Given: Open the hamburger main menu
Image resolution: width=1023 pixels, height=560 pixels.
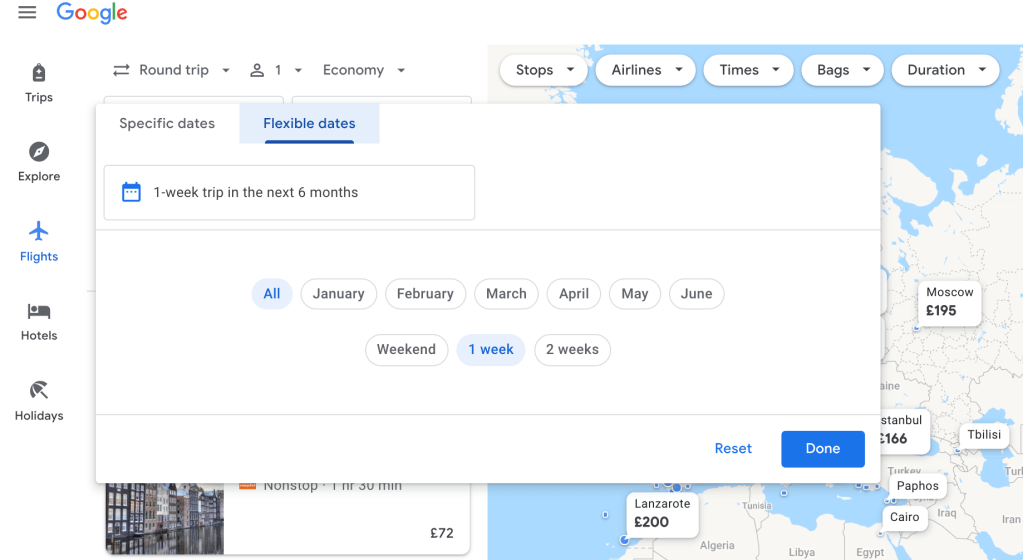Looking at the screenshot, I should coord(27,13).
